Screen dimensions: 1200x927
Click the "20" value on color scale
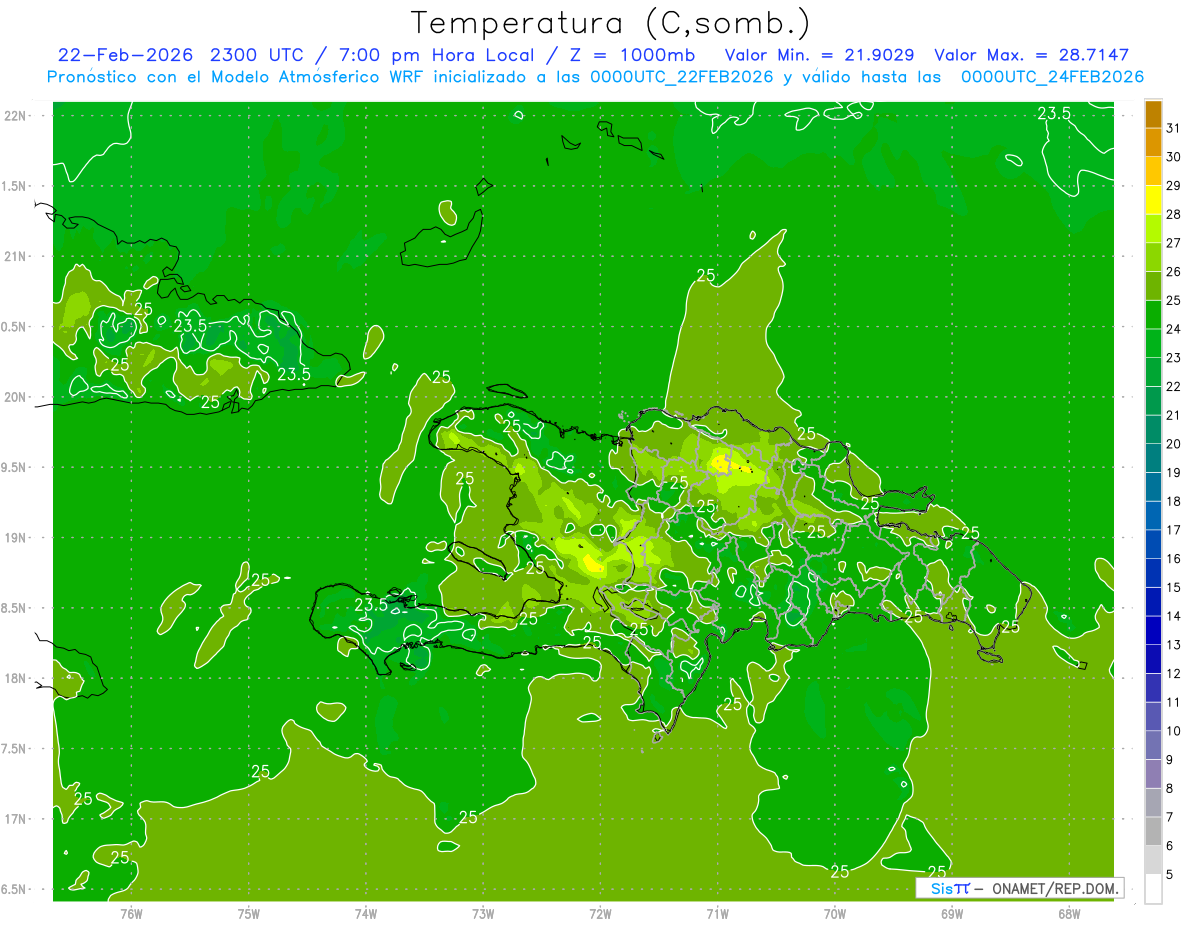(1173, 444)
